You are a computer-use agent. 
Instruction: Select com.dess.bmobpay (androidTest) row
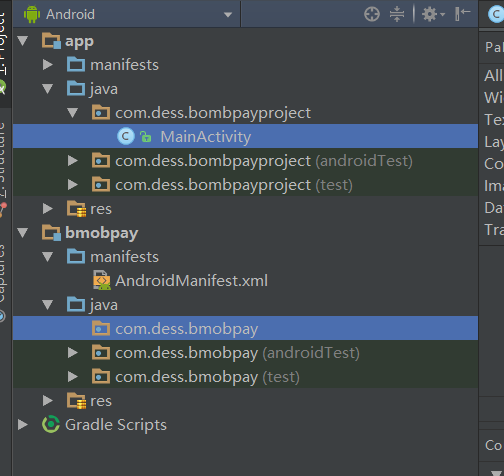pyautogui.click(x=245, y=353)
